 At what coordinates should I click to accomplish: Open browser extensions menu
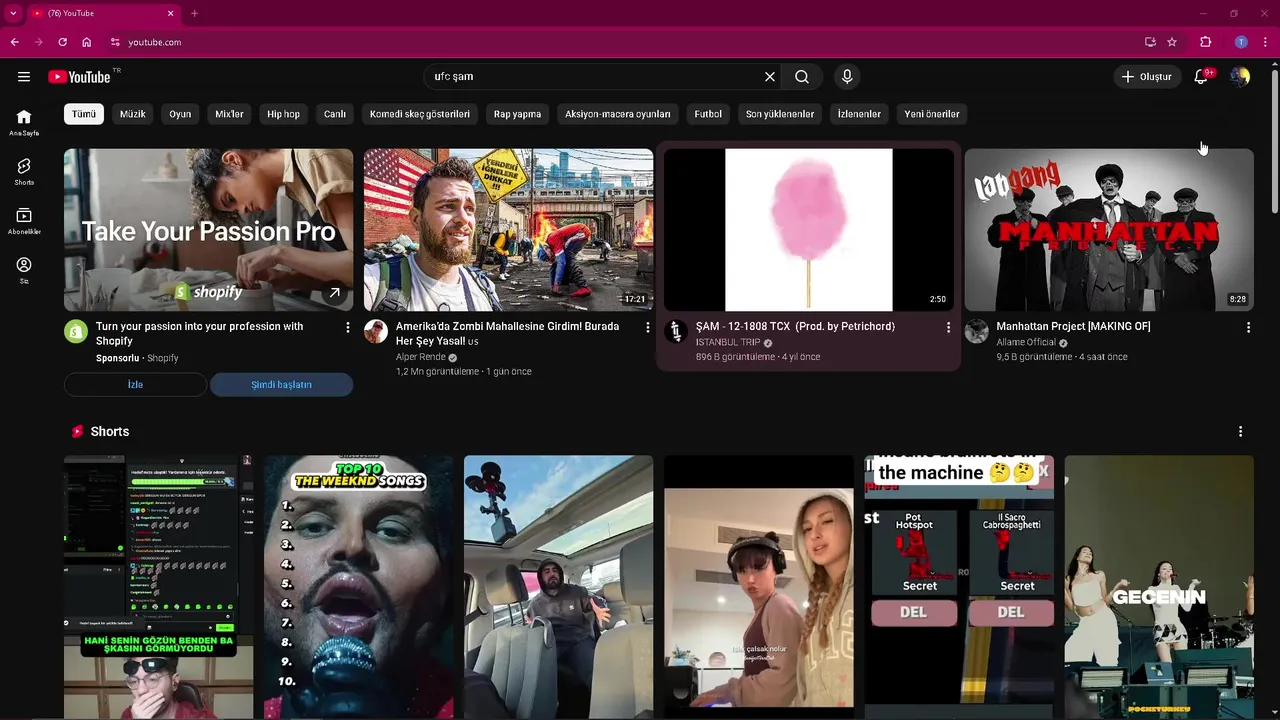click(x=1205, y=42)
